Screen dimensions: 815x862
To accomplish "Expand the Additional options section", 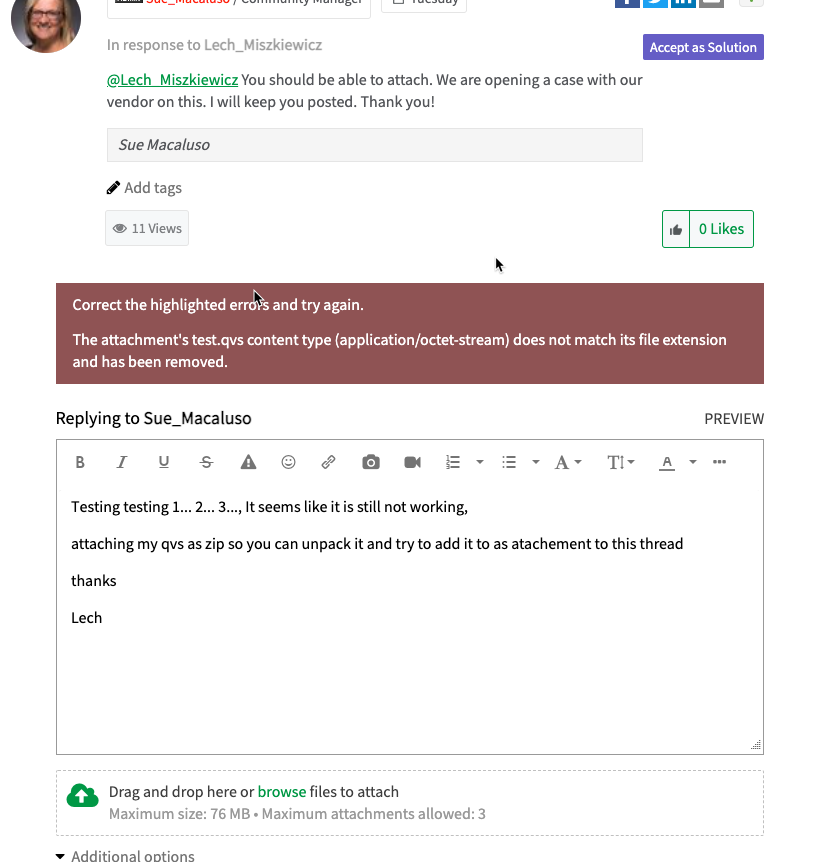I will click(x=125, y=856).
